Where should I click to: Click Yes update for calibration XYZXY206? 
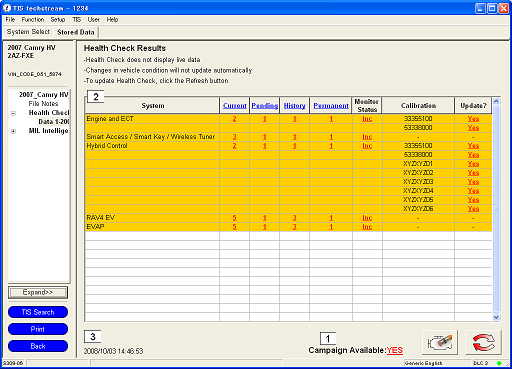point(473,209)
